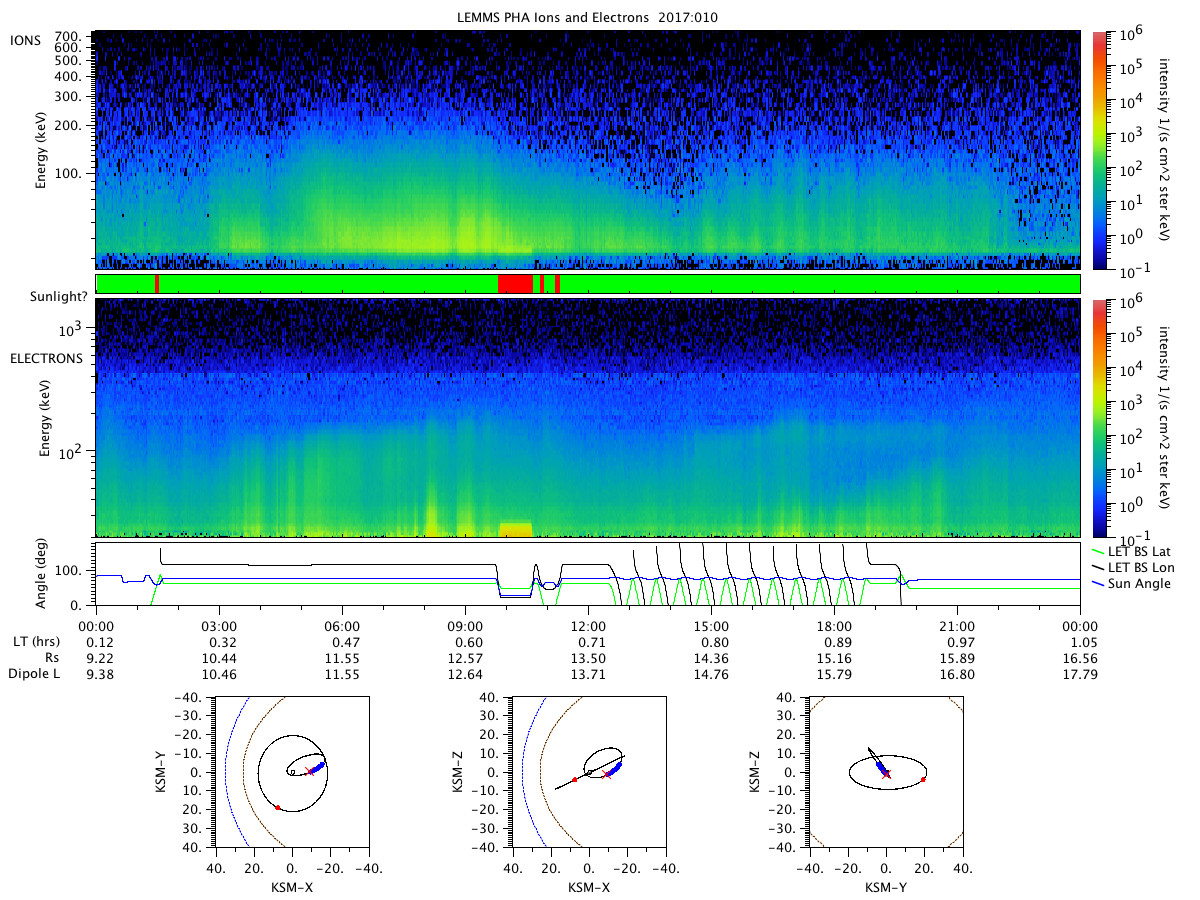The height and width of the screenshot is (900, 1200).
Task: Open the KSM-X versus KSM-Z orbit plot
Action: 589,772
